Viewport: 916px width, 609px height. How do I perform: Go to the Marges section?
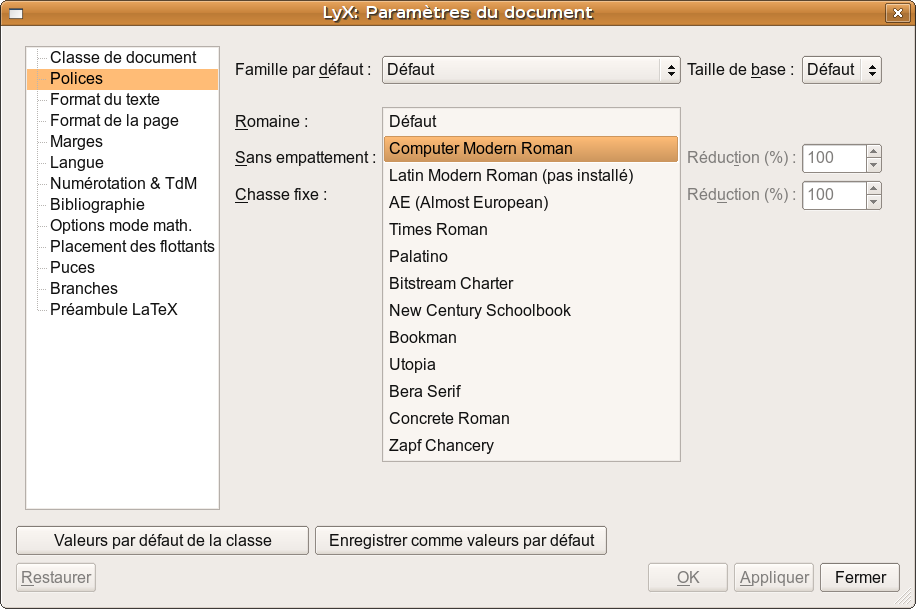click(76, 142)
